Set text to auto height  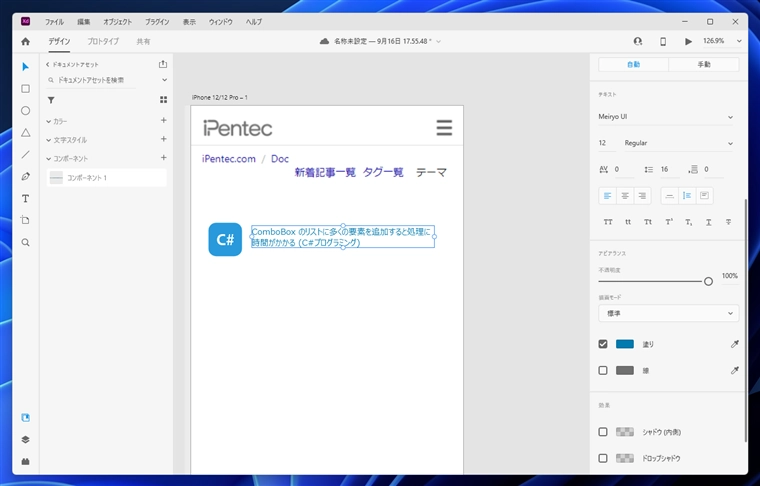pyautogui.click(x=687, y=196)
